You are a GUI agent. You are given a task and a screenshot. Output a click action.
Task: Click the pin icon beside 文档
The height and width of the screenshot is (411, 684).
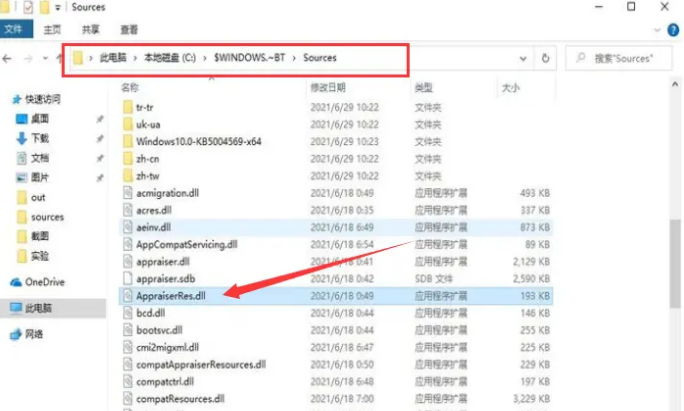tap(100, 158)
